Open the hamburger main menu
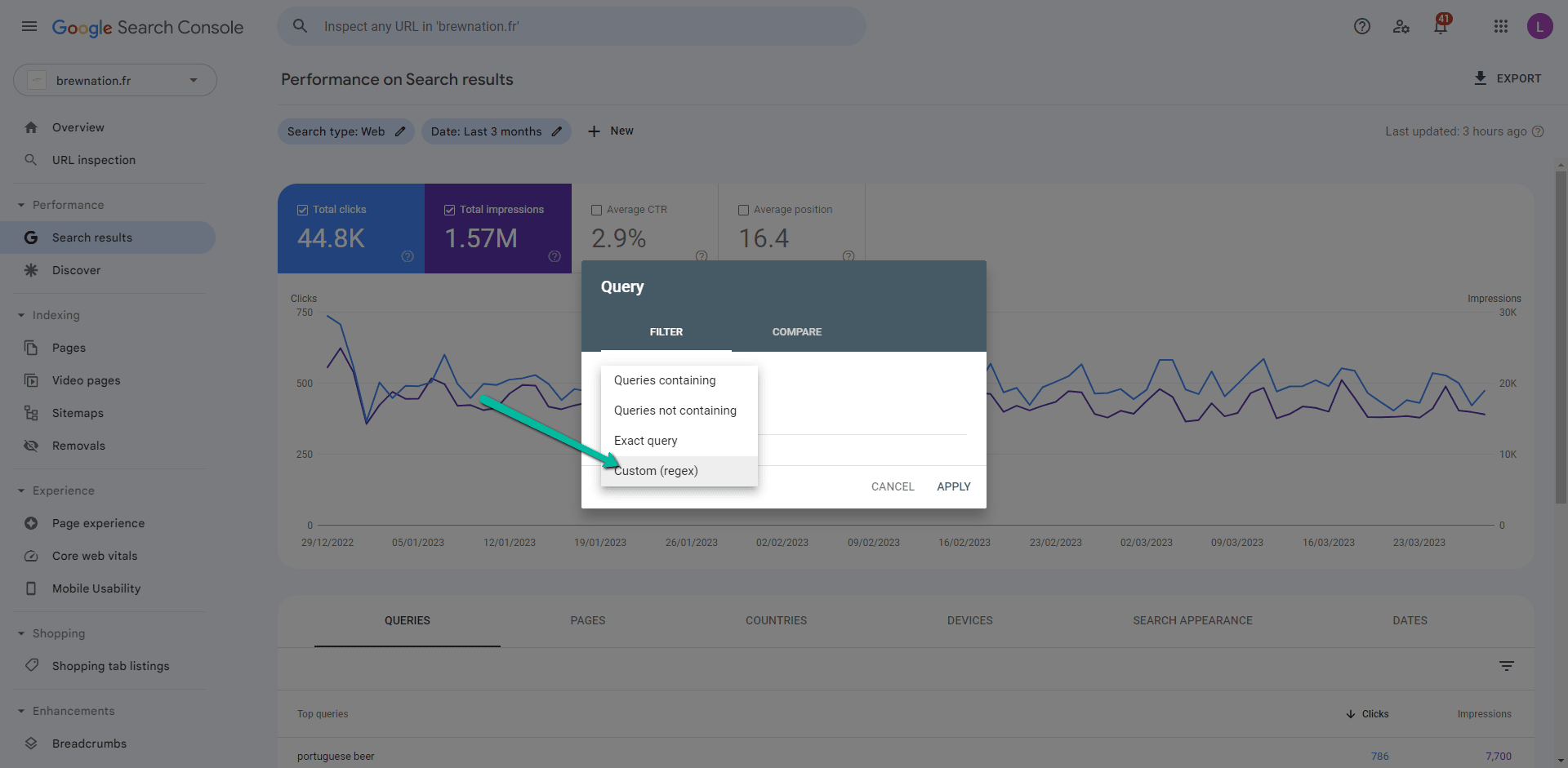Screen dimensions: 1568x768 click(x=29, y=26)
